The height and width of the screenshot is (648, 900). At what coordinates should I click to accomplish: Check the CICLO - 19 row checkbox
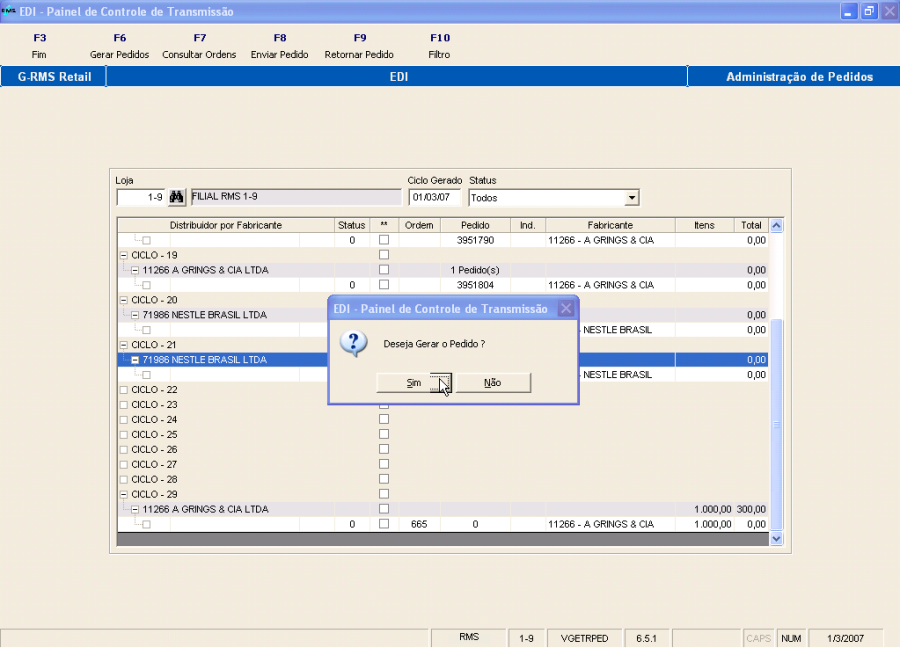click(x=384, y=255)
